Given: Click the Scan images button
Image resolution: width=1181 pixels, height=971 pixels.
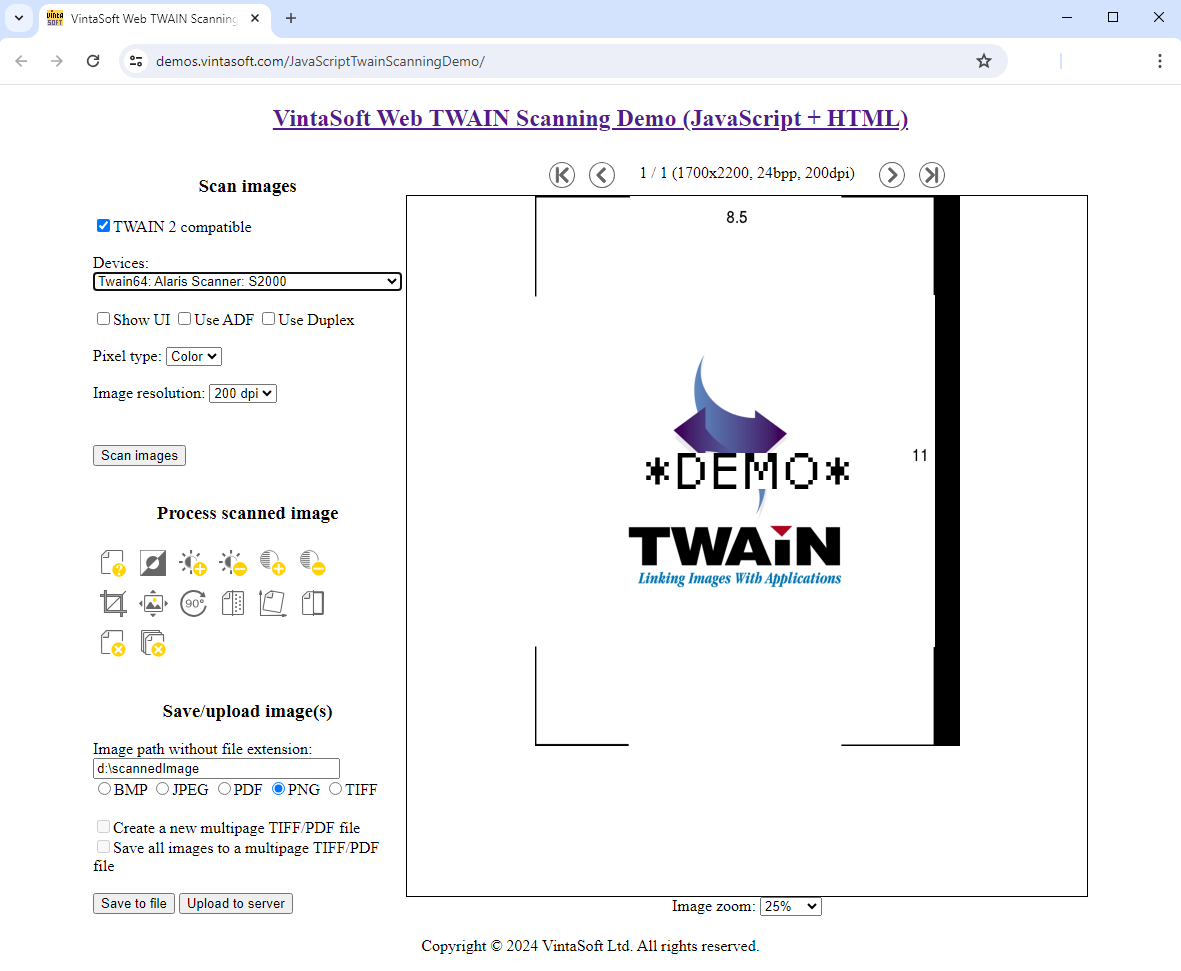Looking at the screenshot, I should tap(139, 455).
